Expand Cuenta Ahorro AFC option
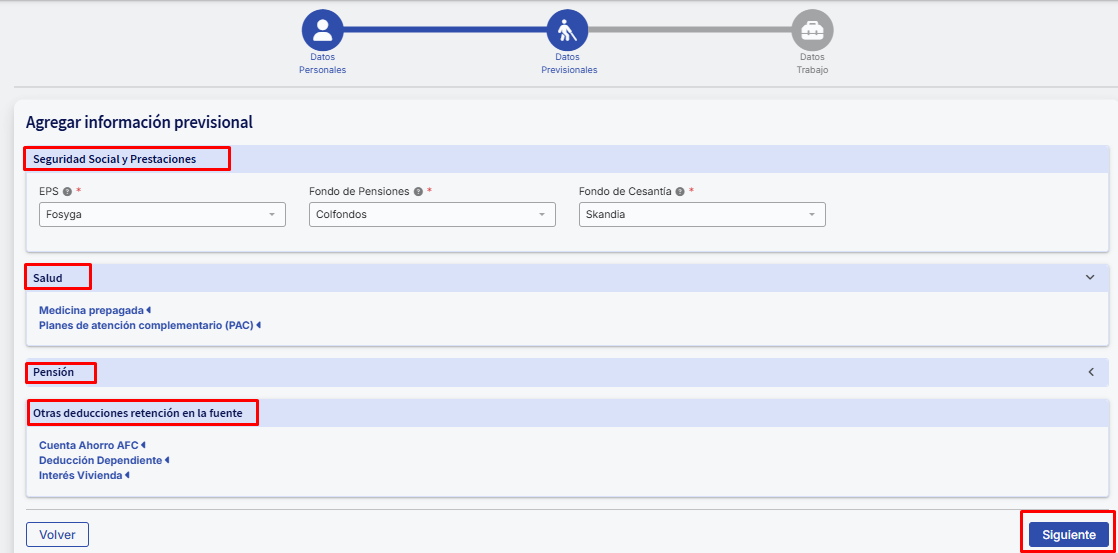 92,445
